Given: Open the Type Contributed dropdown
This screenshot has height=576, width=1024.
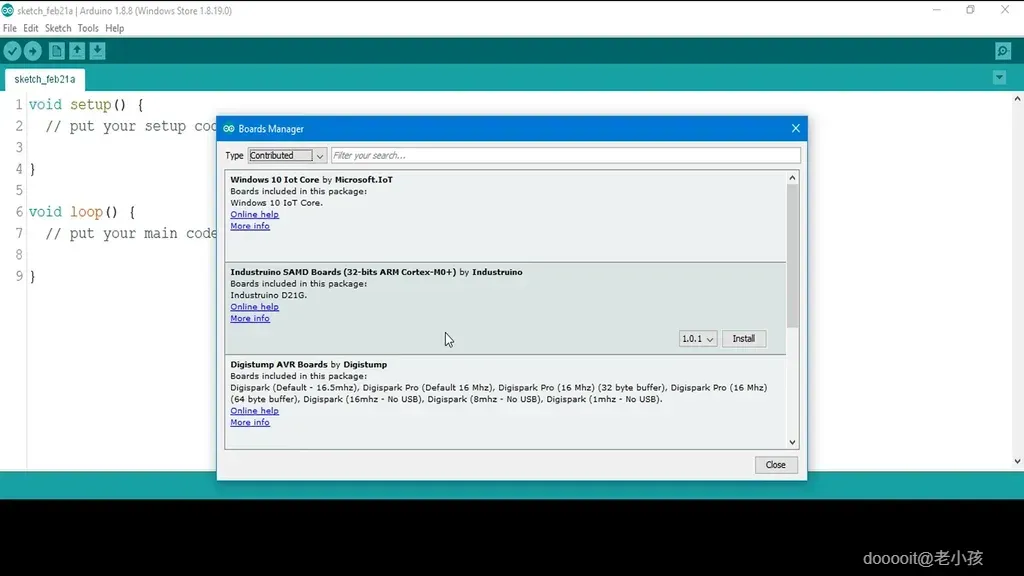Looking at the screenshot, I should [287, 155].
